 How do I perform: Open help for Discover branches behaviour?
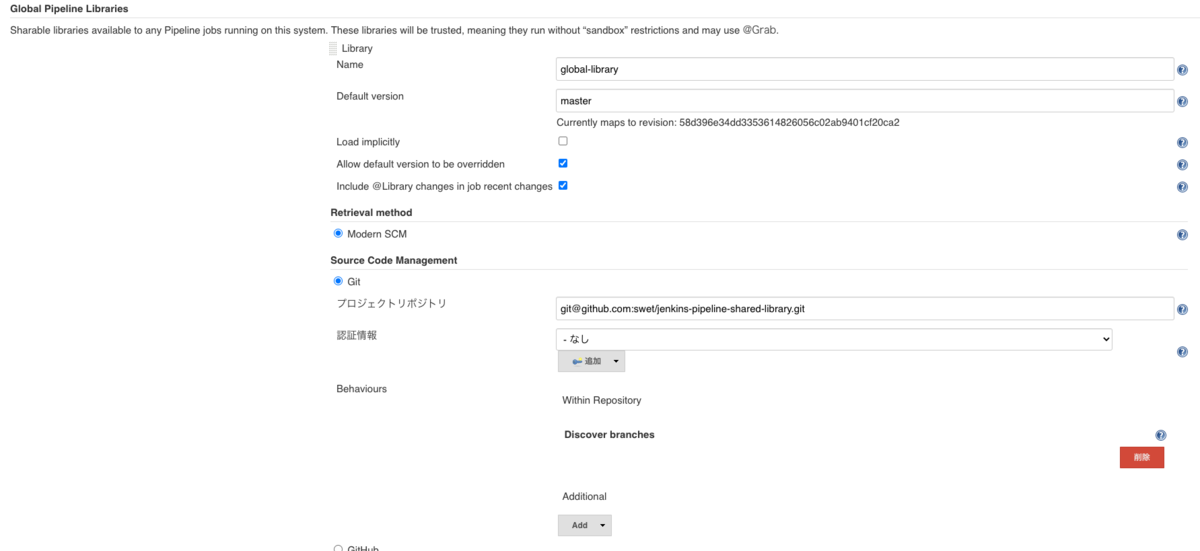[x=1160, y=436]
